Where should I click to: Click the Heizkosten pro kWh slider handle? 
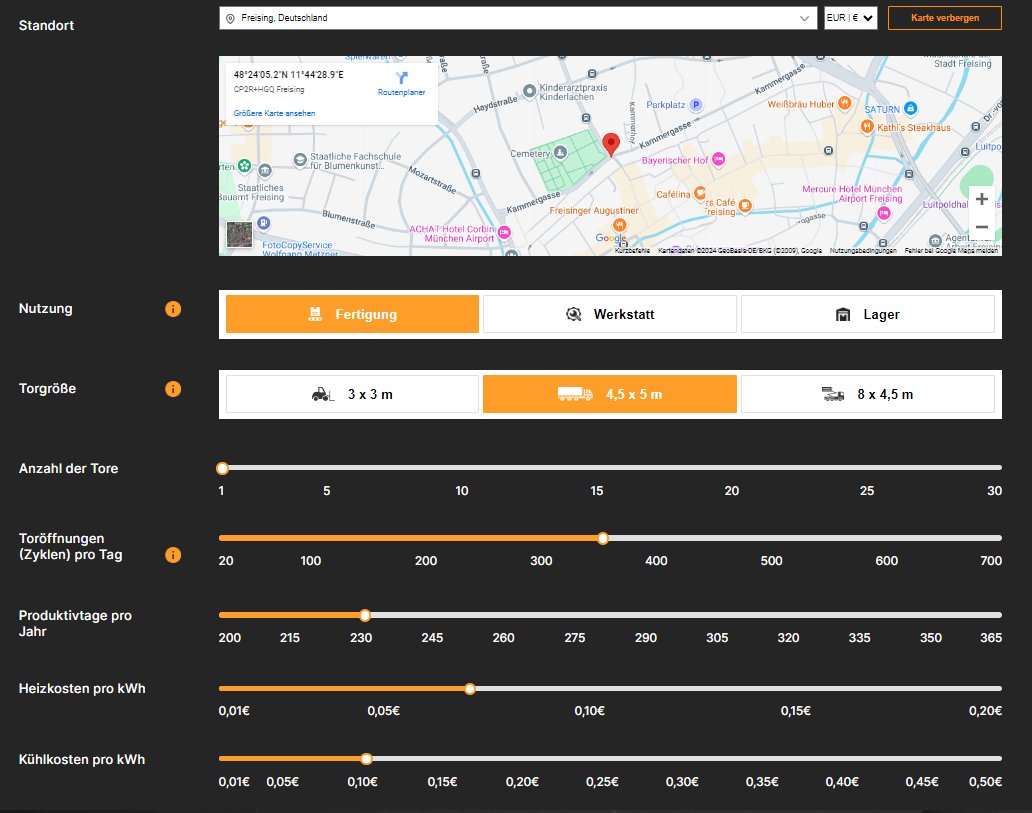(x=470, y=688)
